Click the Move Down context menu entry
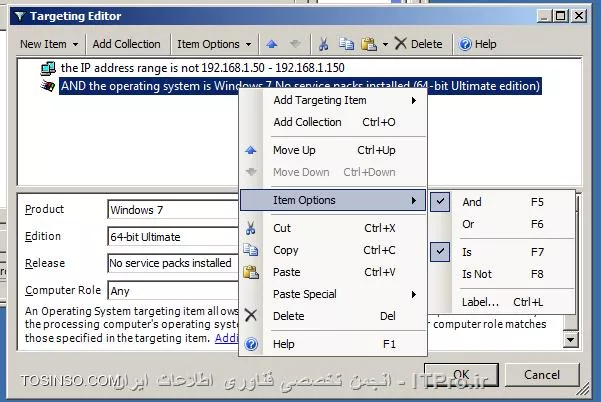 (x=333, y=172)
